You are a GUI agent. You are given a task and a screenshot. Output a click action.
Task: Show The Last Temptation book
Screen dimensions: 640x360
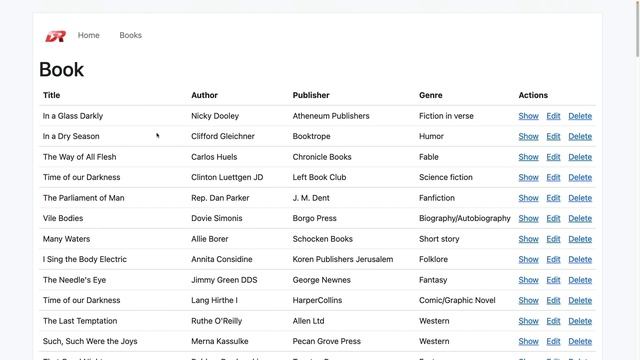pos(529,321)
